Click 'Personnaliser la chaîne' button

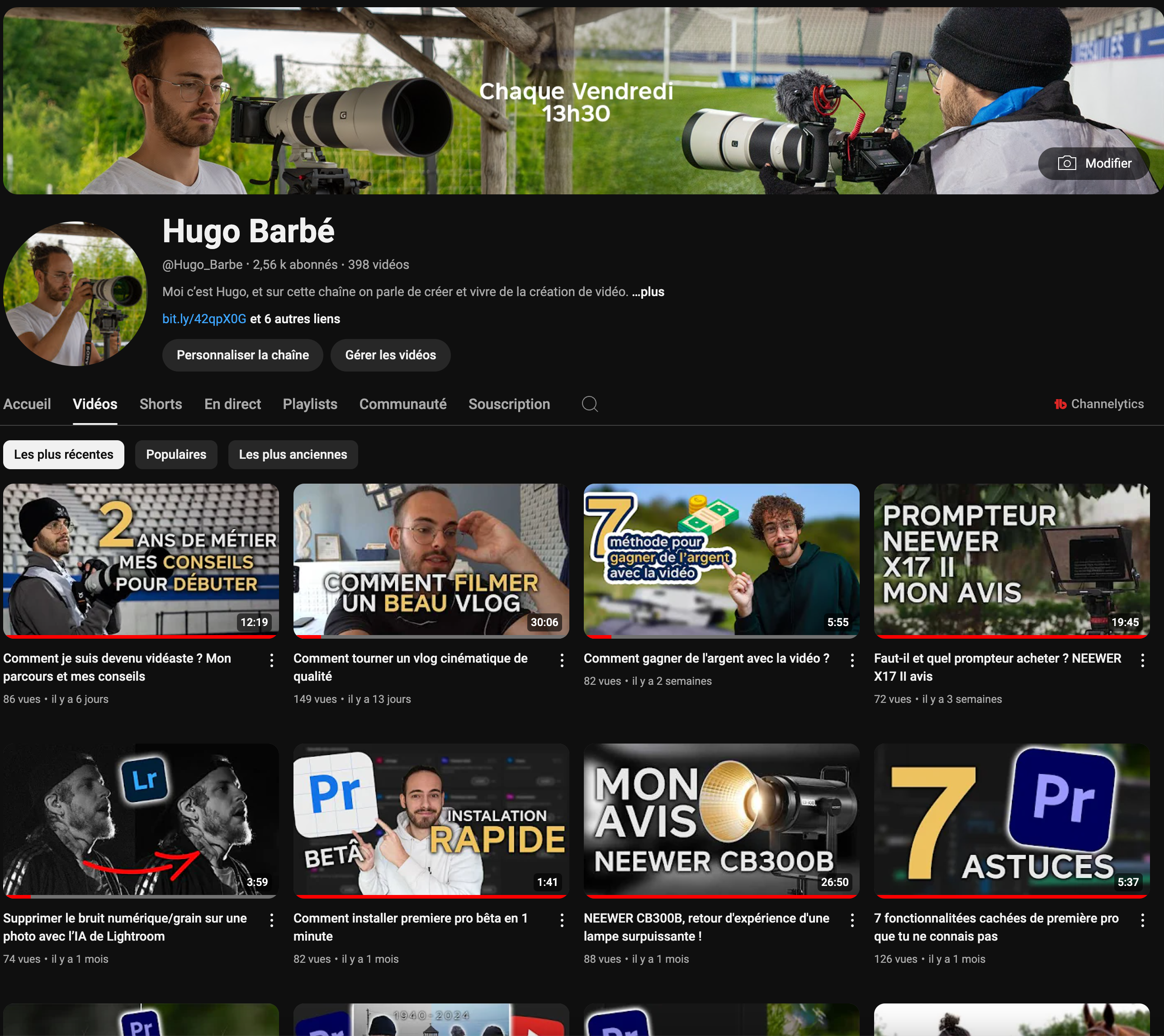coord(242,355)
